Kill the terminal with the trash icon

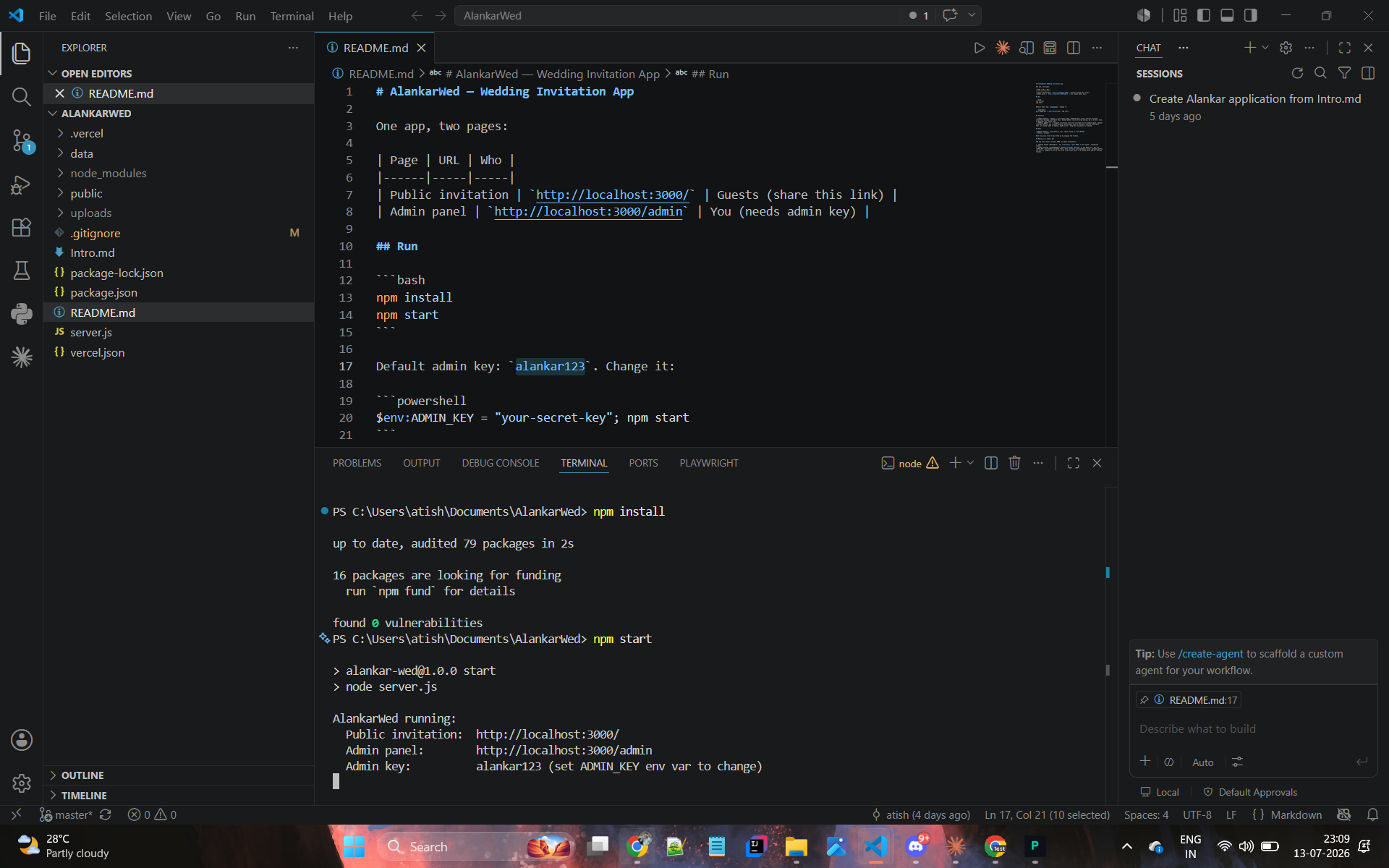(1014, 463)
